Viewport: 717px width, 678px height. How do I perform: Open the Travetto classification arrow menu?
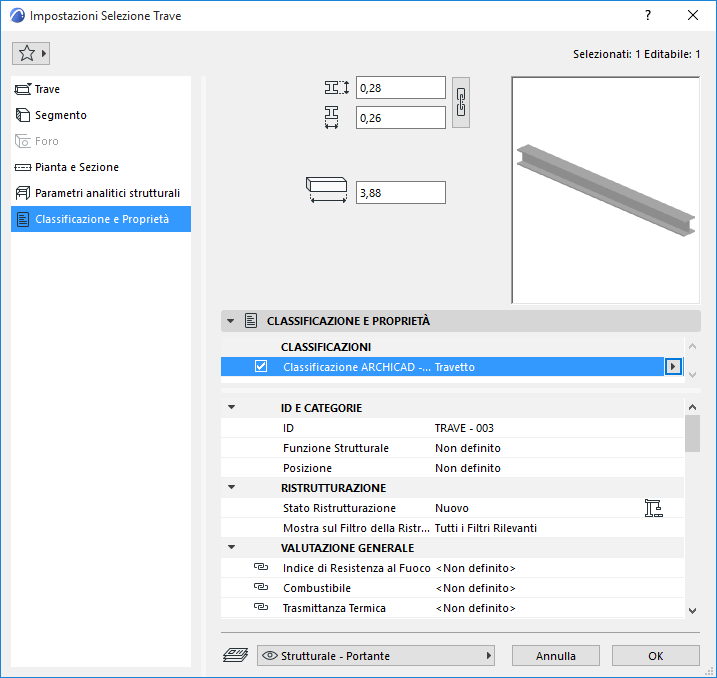point(673,367)
